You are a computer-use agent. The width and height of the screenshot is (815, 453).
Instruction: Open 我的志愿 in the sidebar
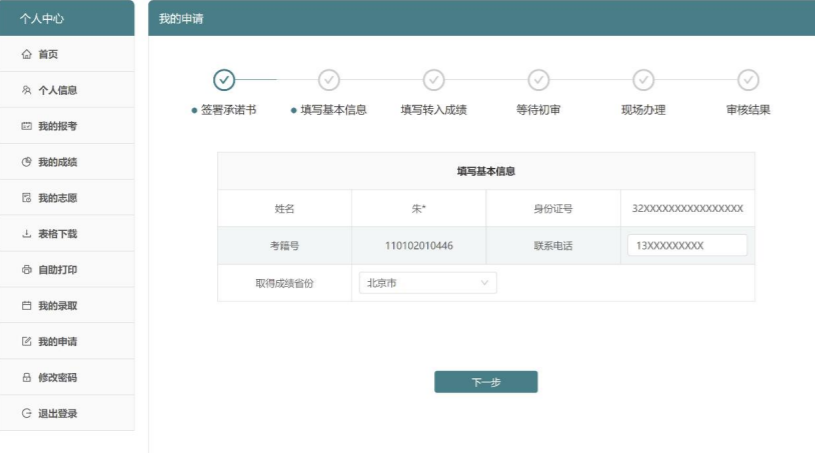coord(57,198)
